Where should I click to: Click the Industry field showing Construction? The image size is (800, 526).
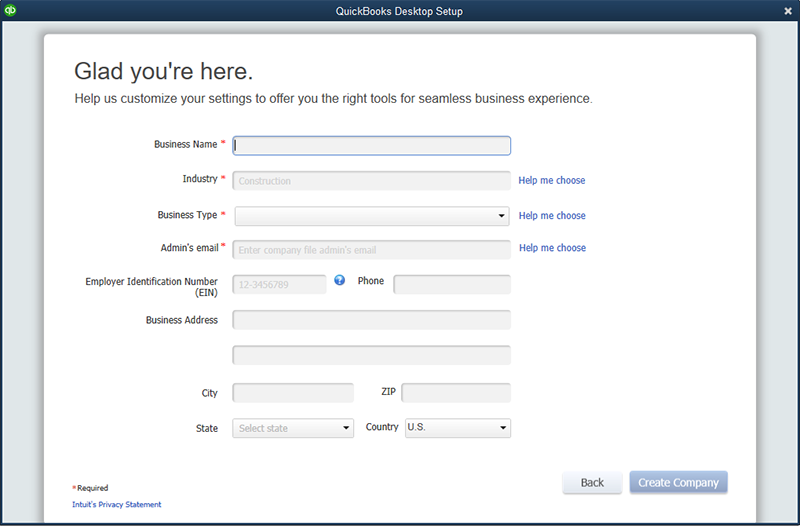(x=371, y=181)
